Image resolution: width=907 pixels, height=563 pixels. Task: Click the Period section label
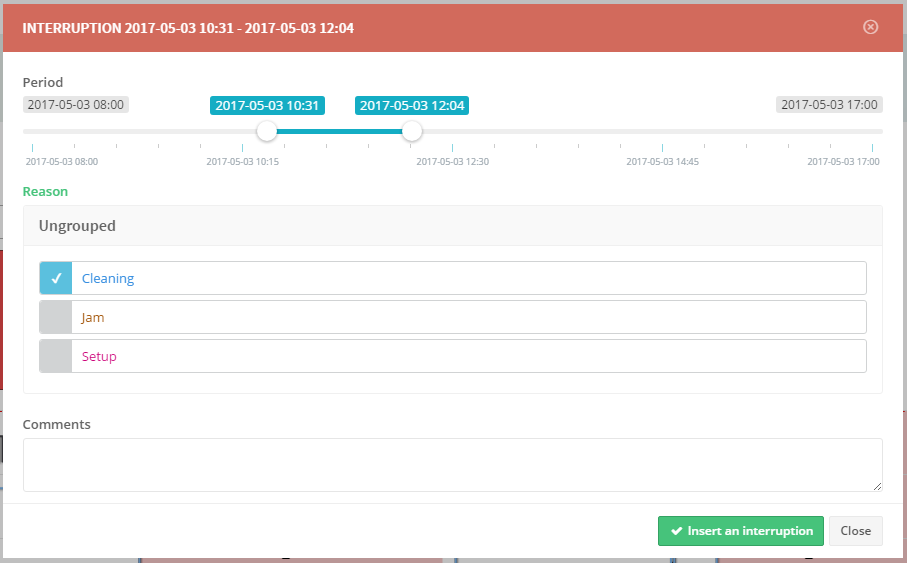pyautogui.click(x=43, y=82)
